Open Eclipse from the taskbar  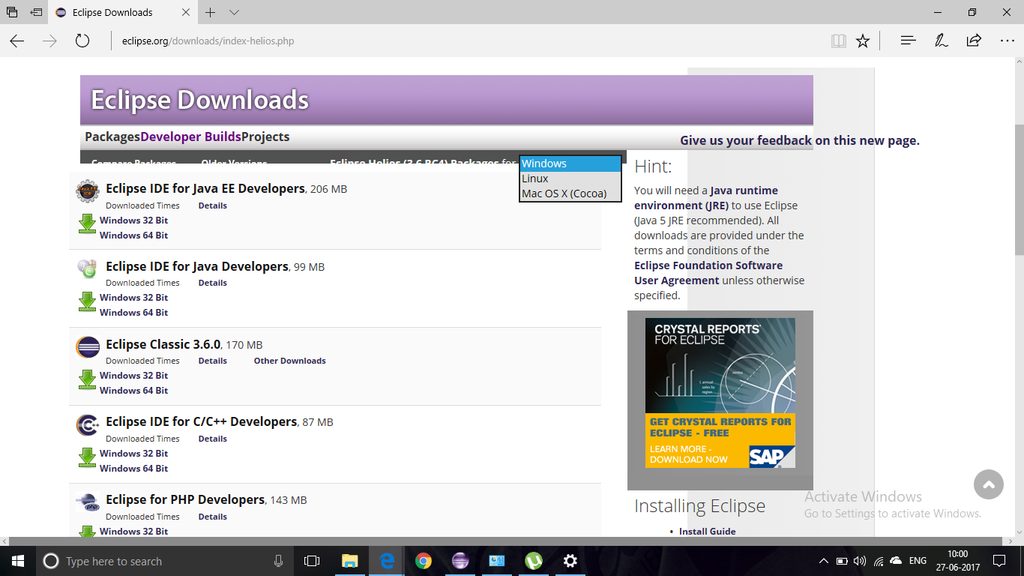tap(460, 561)
